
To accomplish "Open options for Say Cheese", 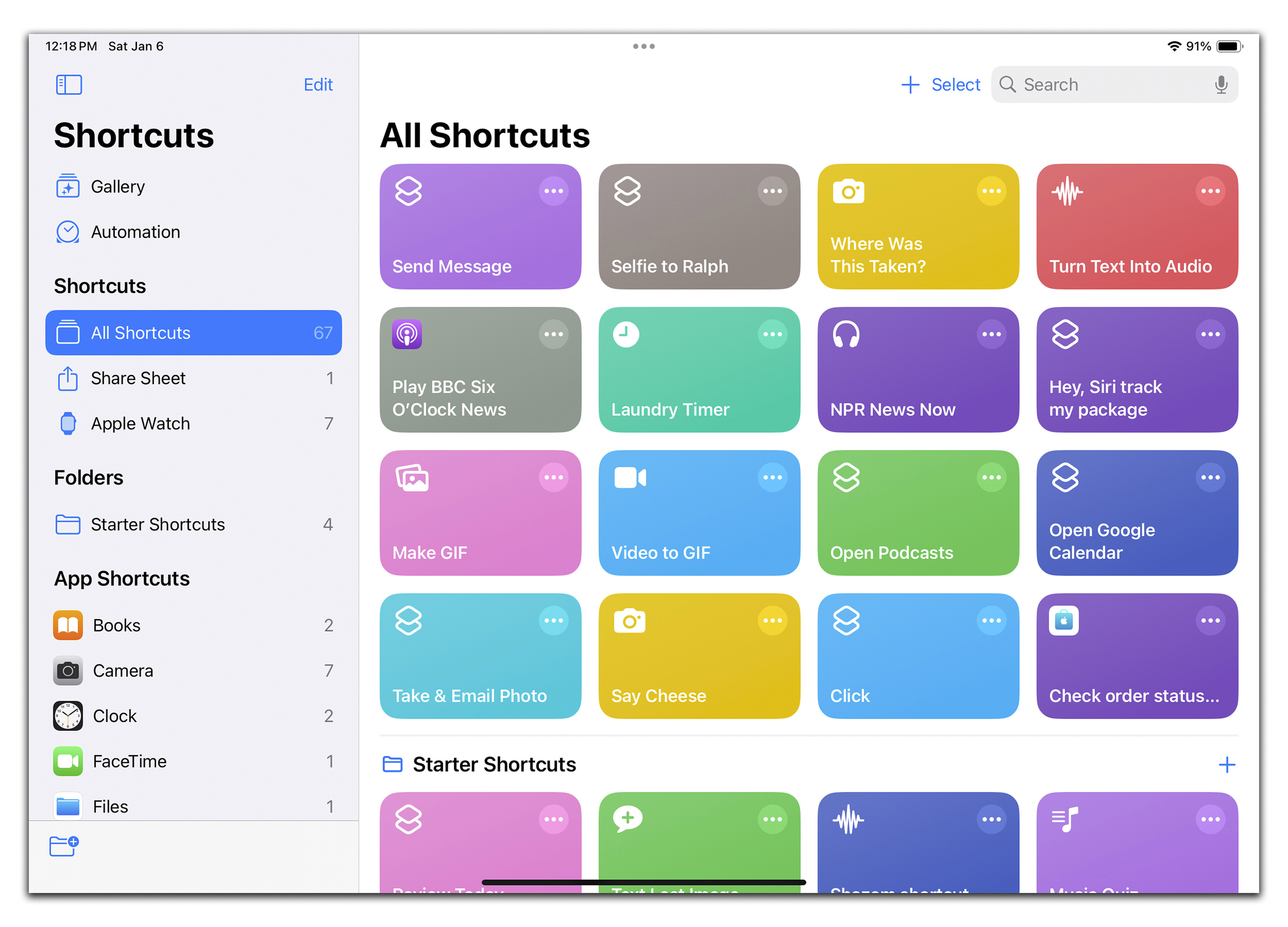I will click(772, 621).
